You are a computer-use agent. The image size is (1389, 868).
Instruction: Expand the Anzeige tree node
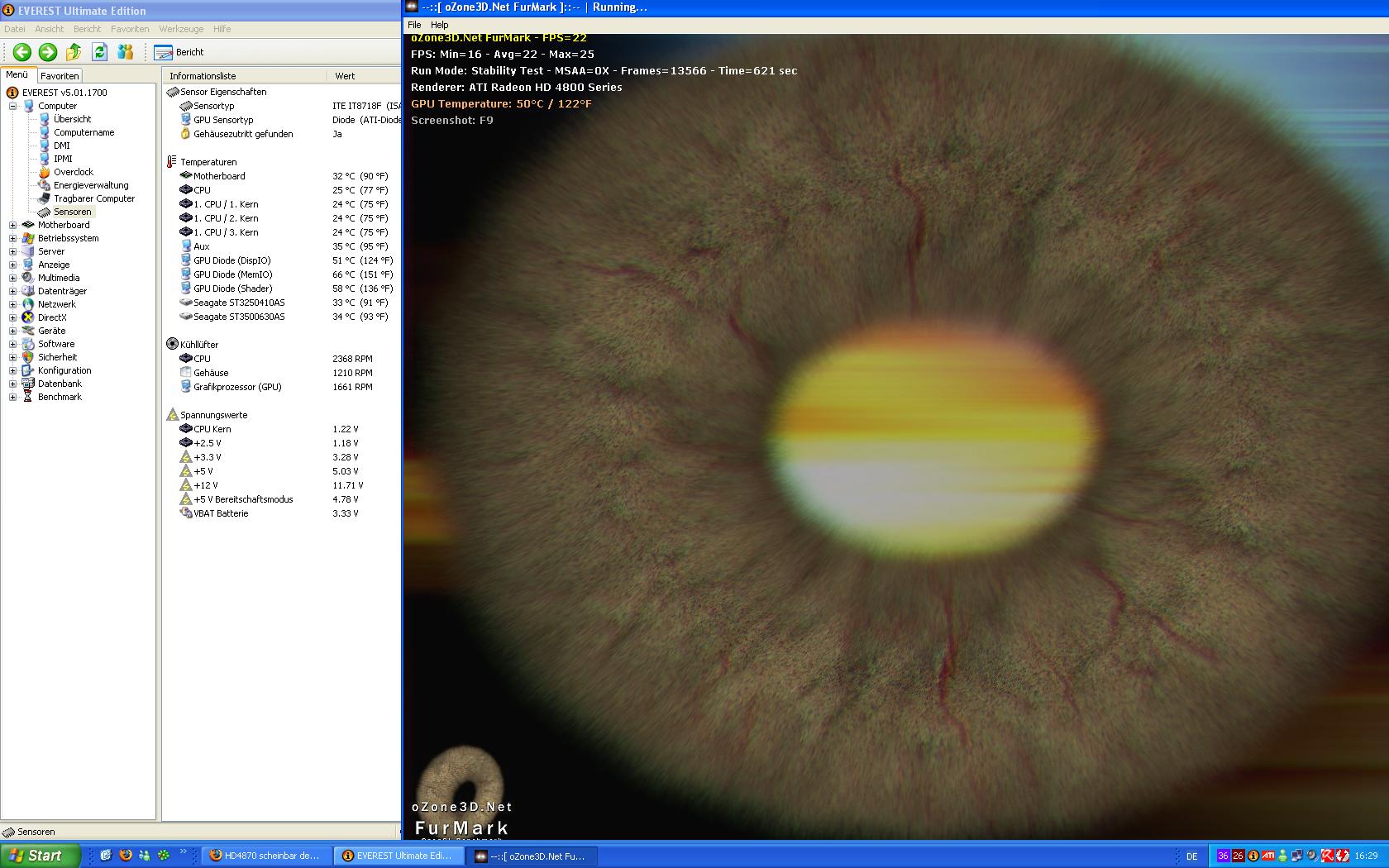12,265
